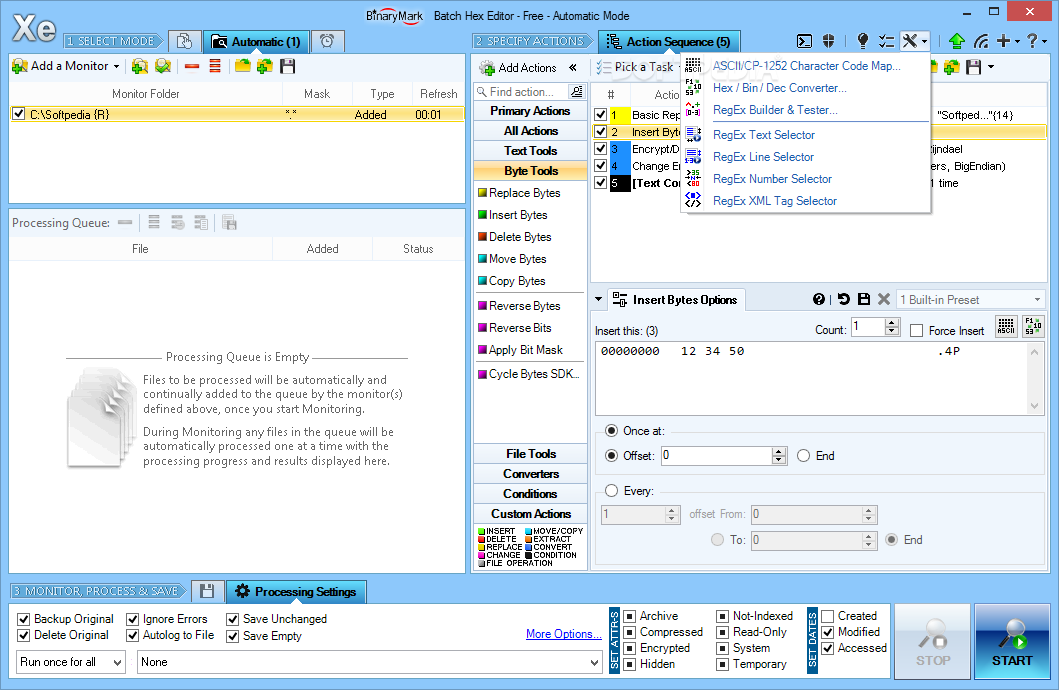Open the More Options link
The height and width of the screenshot is (690, 1059).
point(563,634)
